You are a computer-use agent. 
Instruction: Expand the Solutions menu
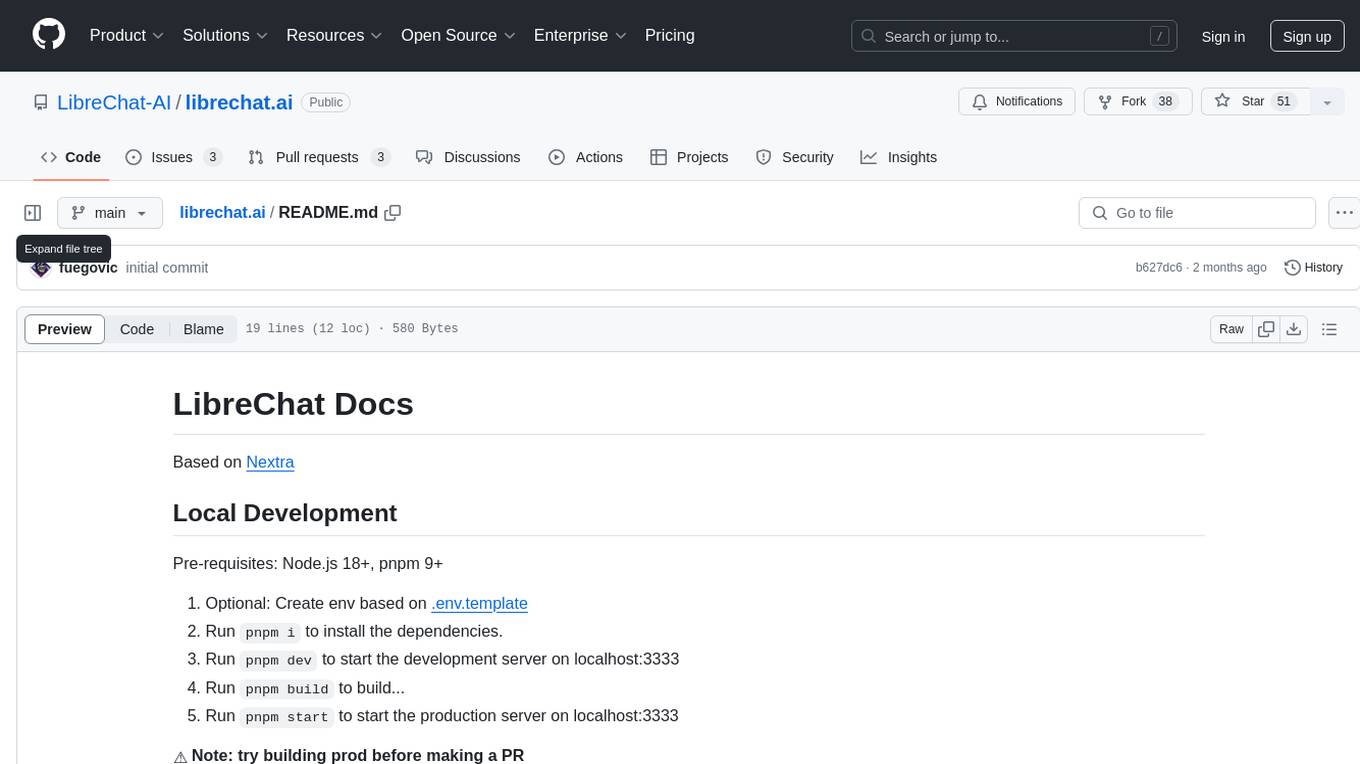tap(226, 36)
